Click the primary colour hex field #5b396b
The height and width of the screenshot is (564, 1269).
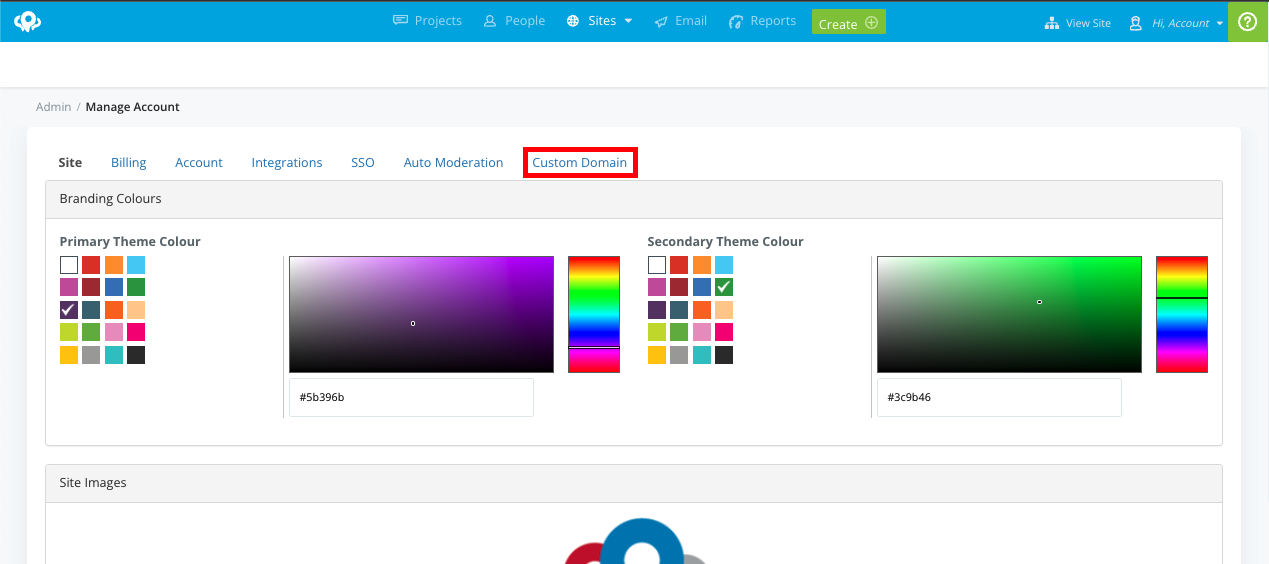411,397
